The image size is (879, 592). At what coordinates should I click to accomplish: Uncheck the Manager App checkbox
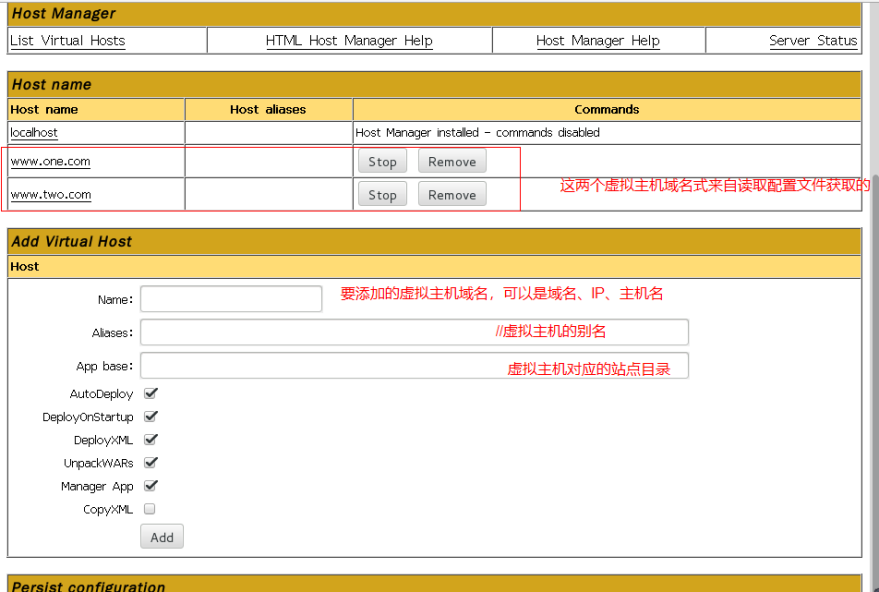point(151,486)
